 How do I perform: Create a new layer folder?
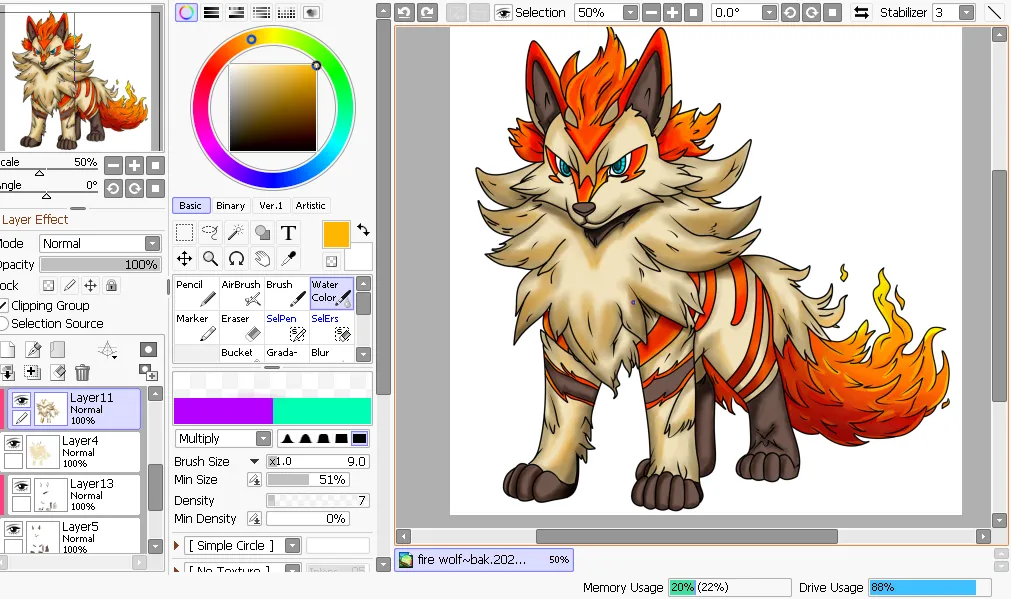point(57,349)
